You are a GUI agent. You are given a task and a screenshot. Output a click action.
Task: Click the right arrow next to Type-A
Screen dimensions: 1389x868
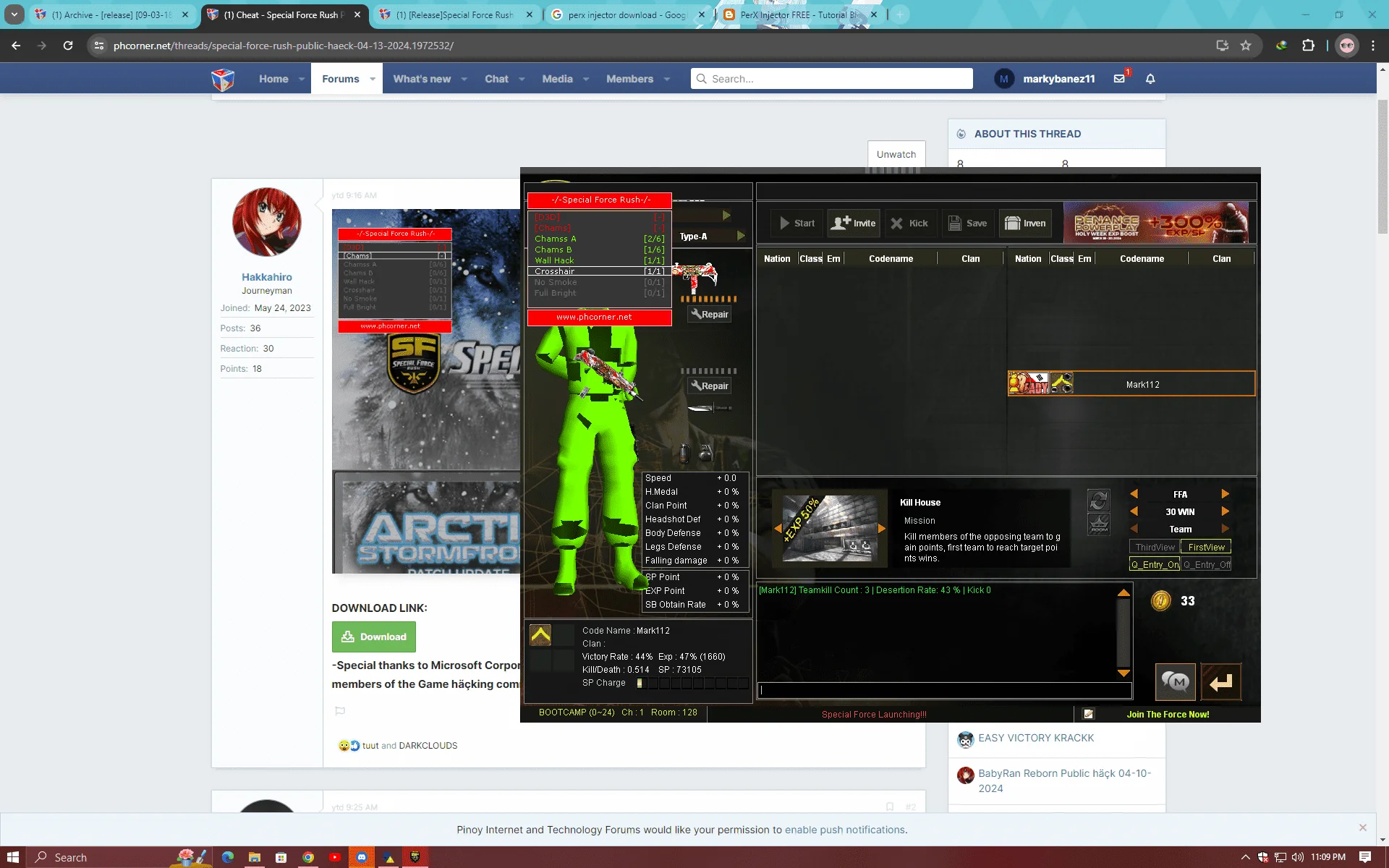[x=741, y=236]
